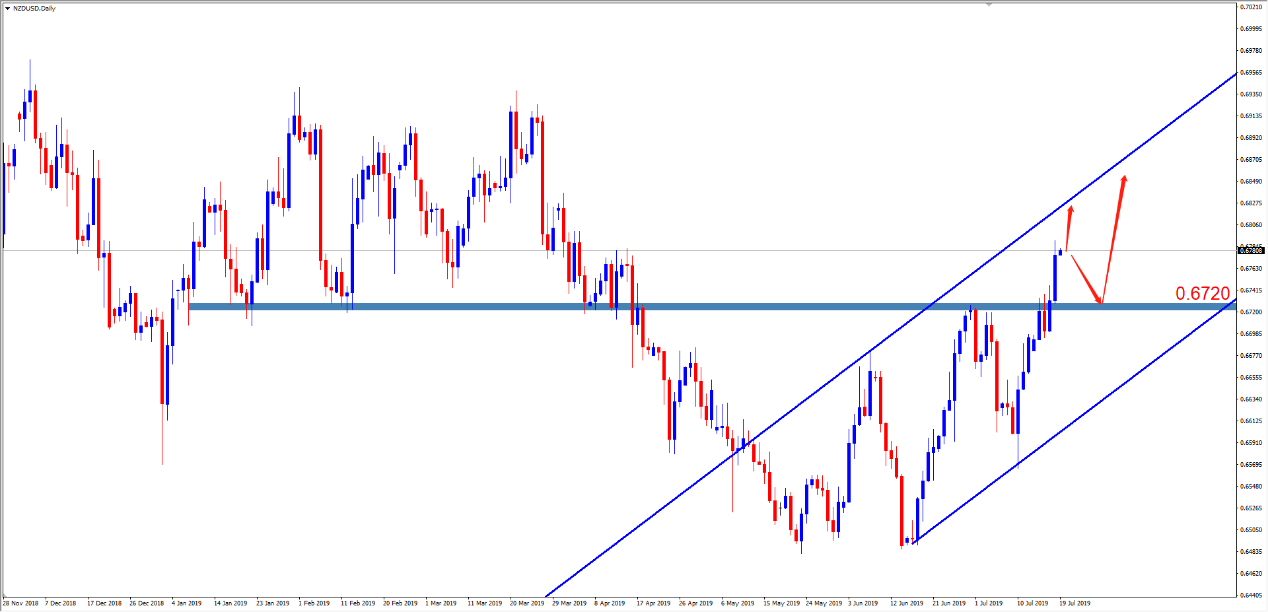Viewport: 1268px width, 612px height.
Task: Select the red downward arrow toward 0.6720
Action: click(x=1086, y=278)
